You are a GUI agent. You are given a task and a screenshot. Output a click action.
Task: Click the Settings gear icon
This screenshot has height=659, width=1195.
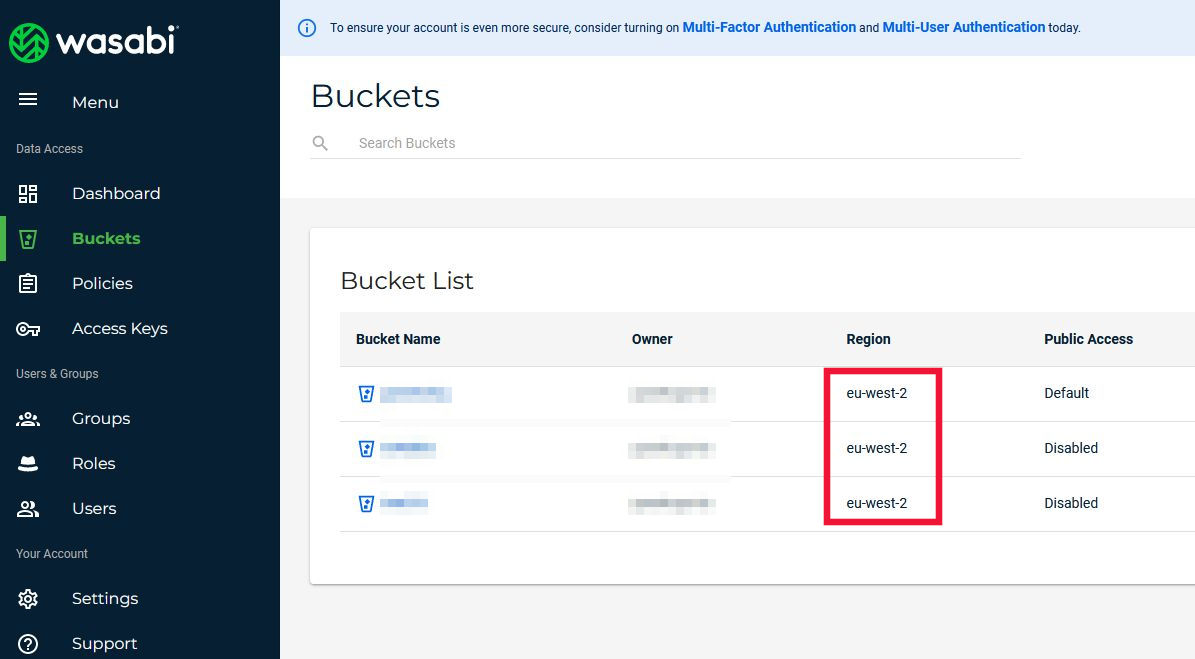pos(28,599)
